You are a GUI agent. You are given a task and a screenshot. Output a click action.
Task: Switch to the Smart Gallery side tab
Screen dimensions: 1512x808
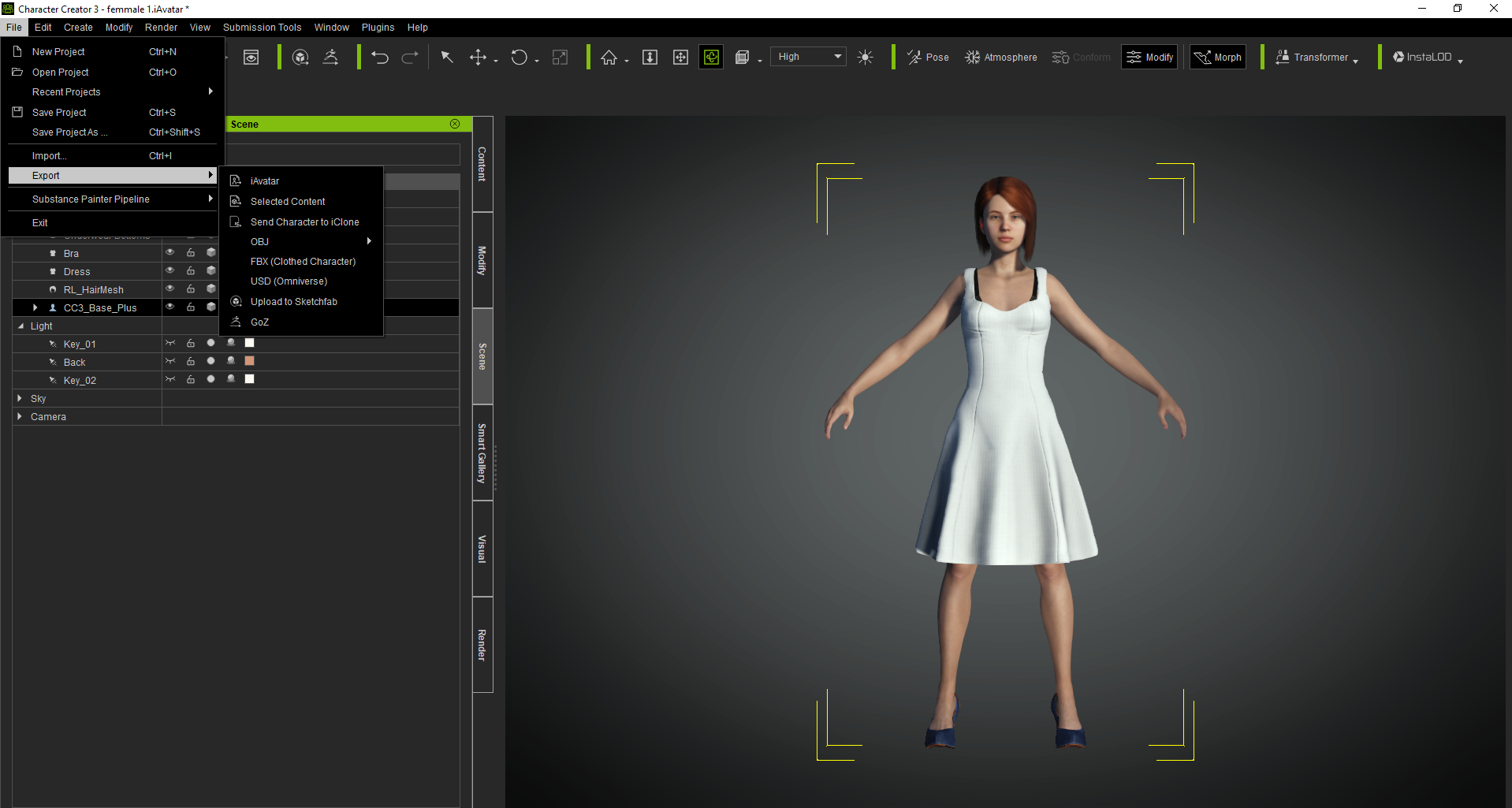pos(482,452)
